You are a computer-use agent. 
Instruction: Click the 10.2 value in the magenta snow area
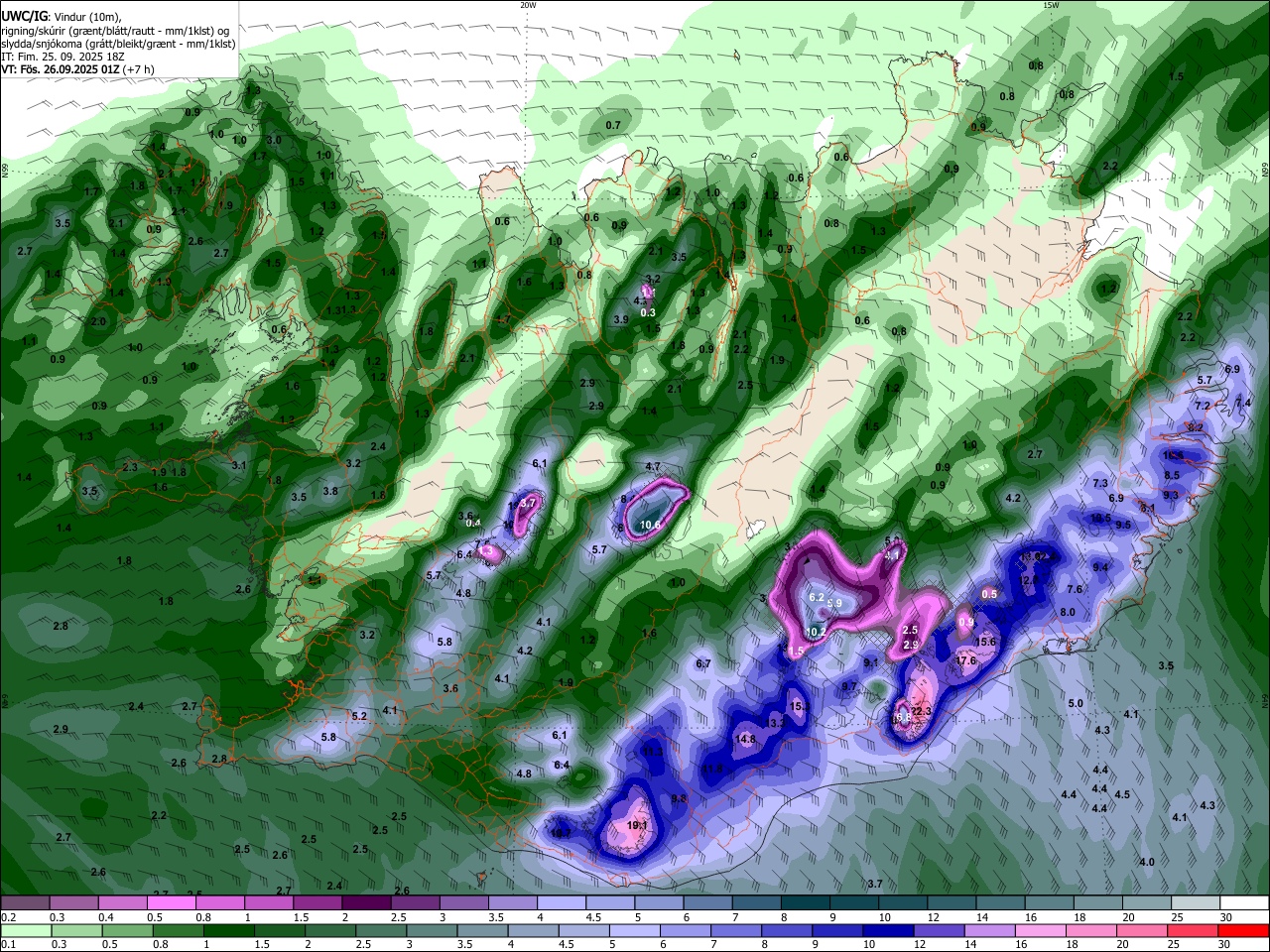tap(817, 631)
